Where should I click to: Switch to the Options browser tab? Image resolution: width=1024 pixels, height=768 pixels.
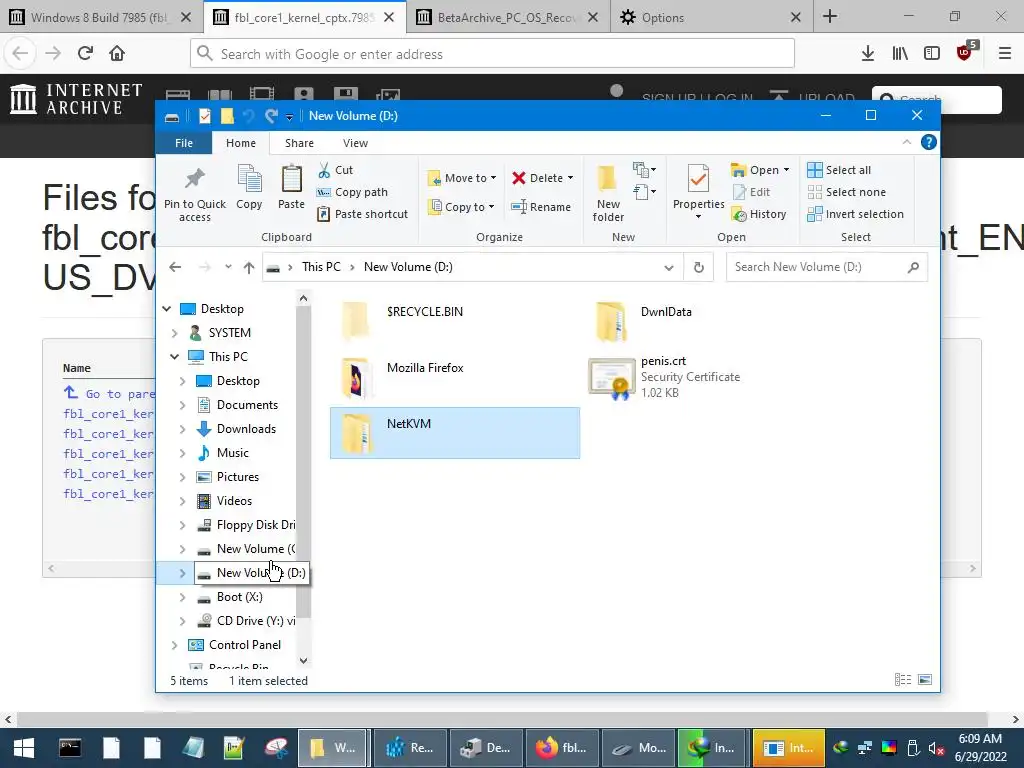[712, 17]
